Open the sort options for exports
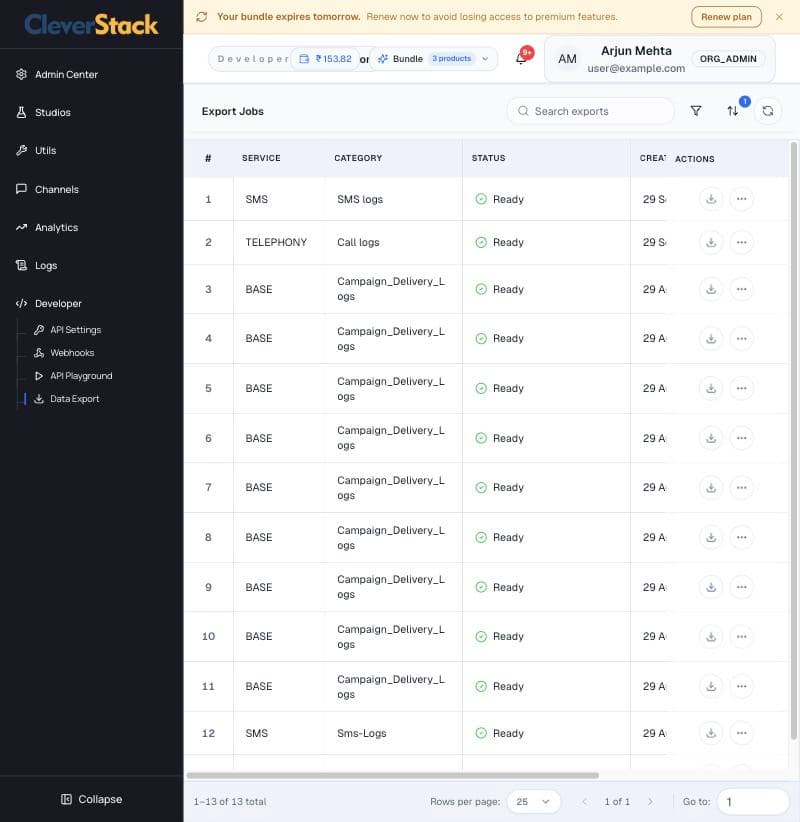 (x=732, y=111)
